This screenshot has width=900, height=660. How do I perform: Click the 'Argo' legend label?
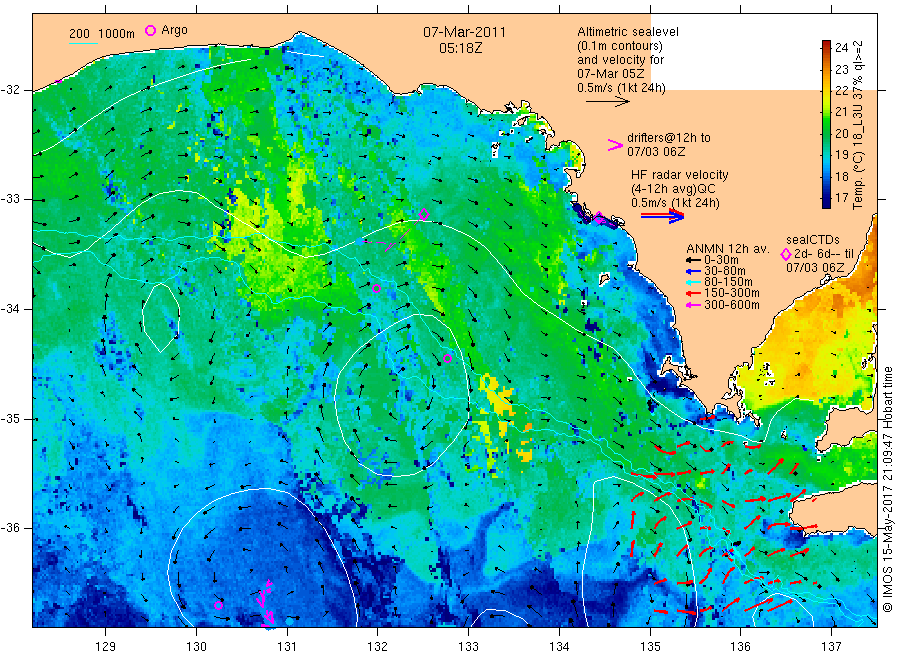point(174,30)
